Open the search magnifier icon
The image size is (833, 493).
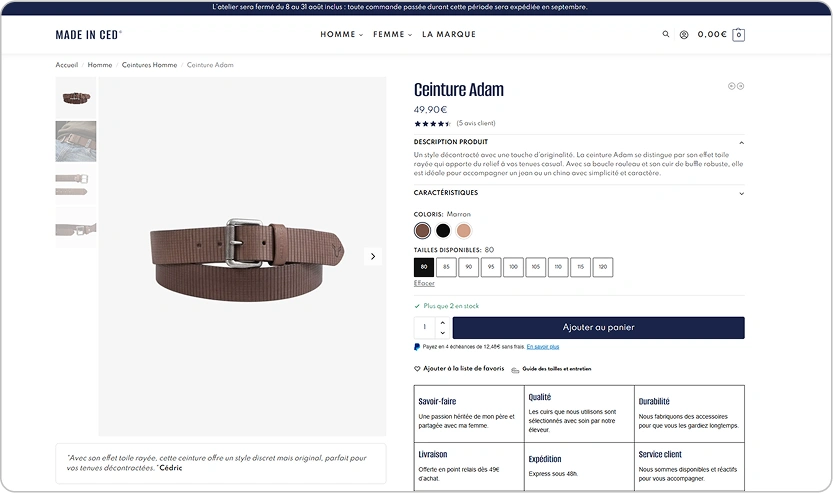666,34
